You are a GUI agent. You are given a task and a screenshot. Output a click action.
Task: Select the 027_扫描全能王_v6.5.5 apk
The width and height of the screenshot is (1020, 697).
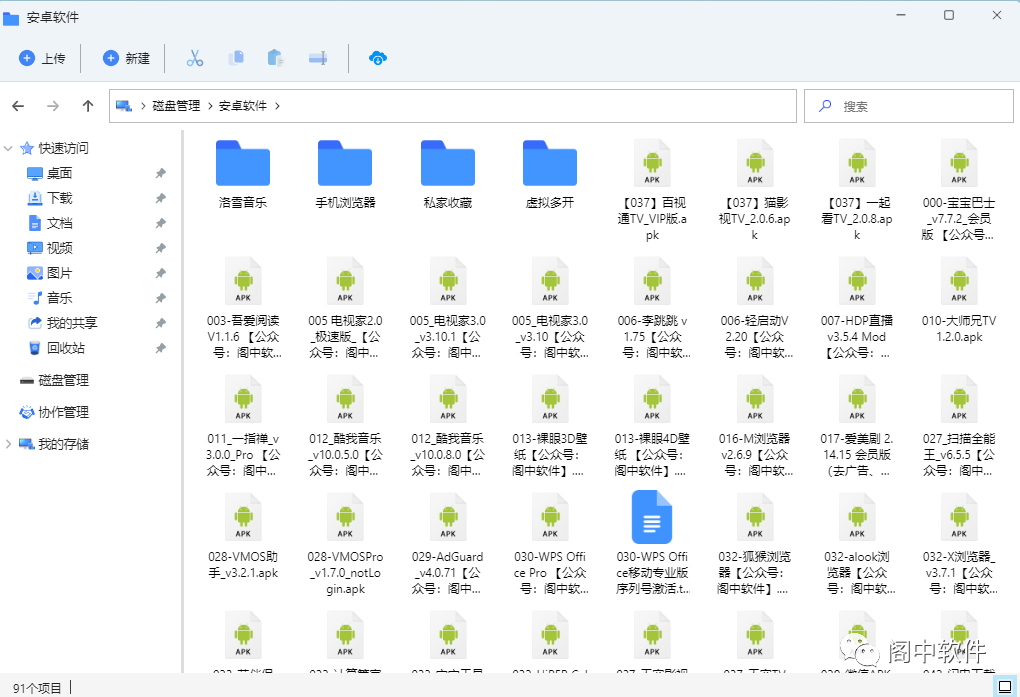(x=959, y=426)
